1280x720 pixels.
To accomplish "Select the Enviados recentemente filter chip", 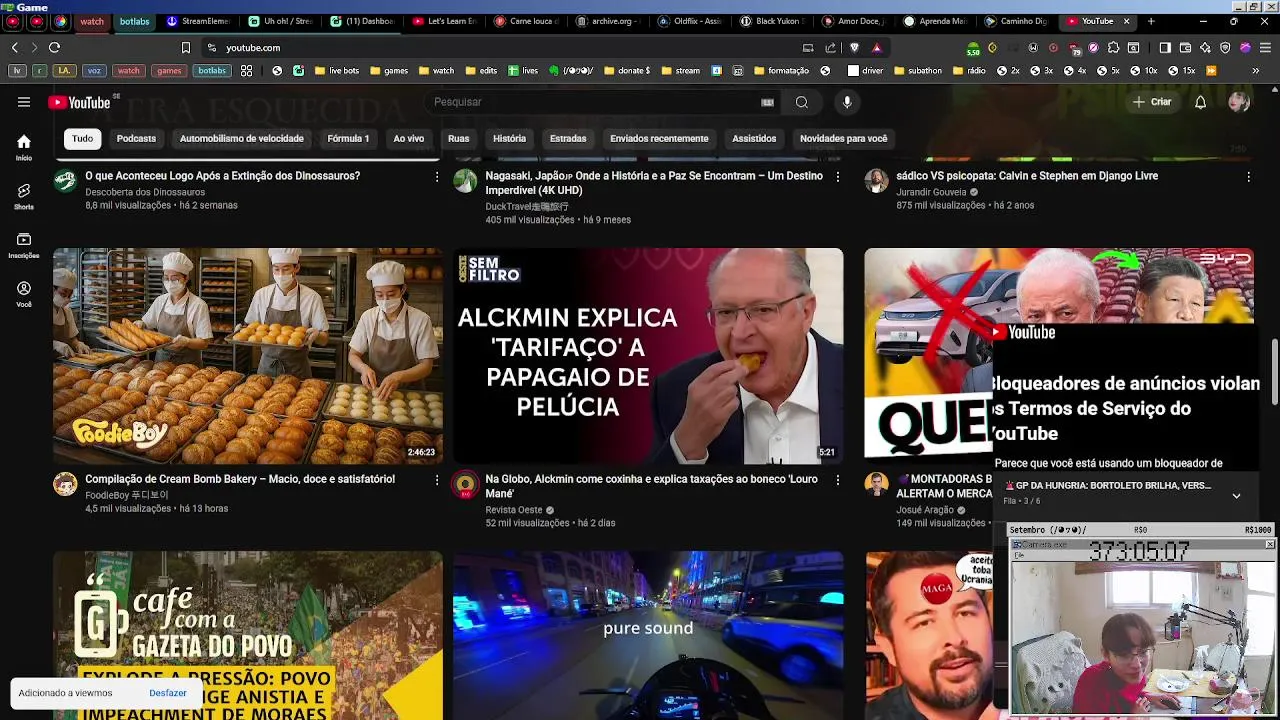I will click(x=659, y=139).
